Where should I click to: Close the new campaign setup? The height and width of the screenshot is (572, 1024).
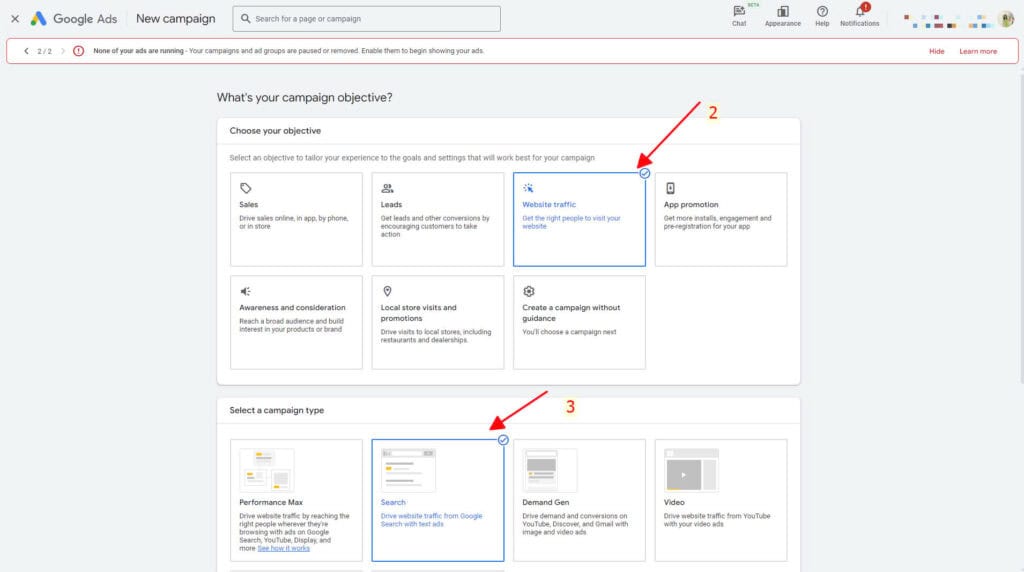[x=15, y=19]
